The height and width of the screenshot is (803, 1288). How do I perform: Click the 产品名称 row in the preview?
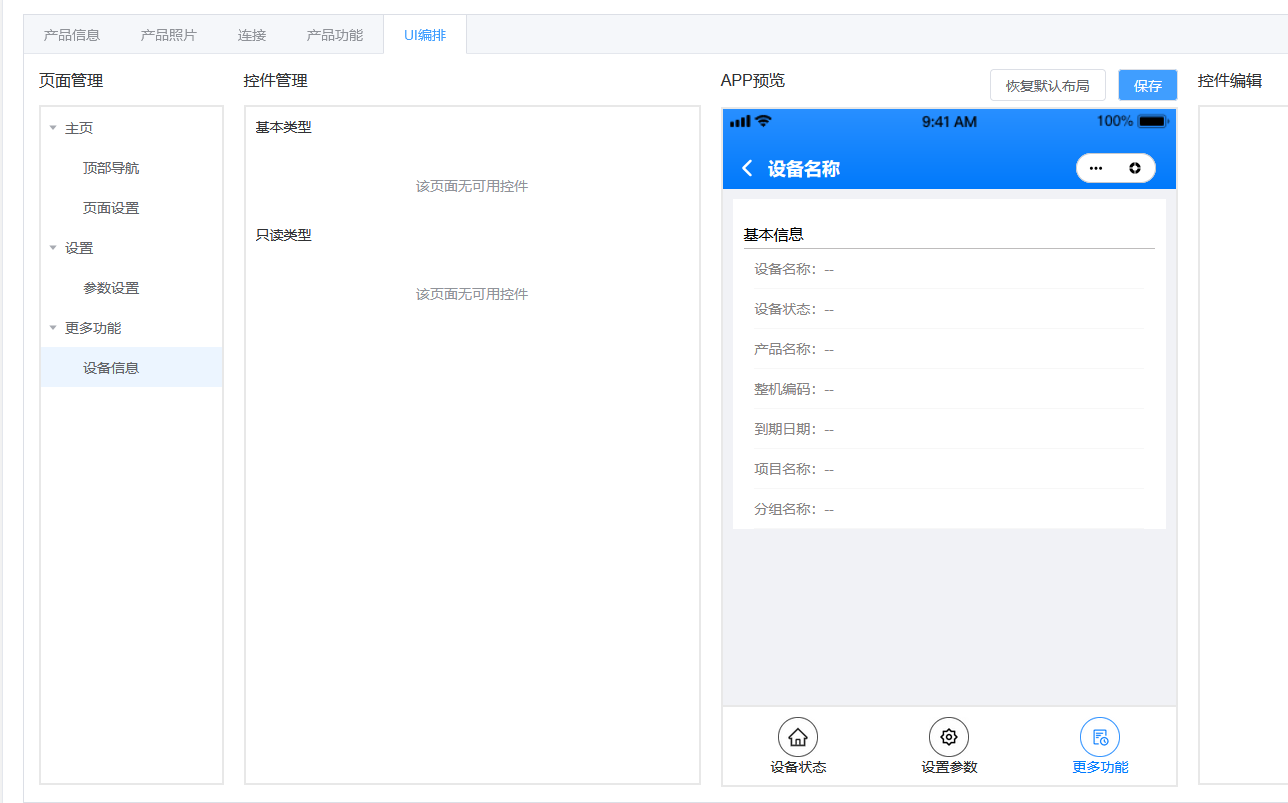949,349
